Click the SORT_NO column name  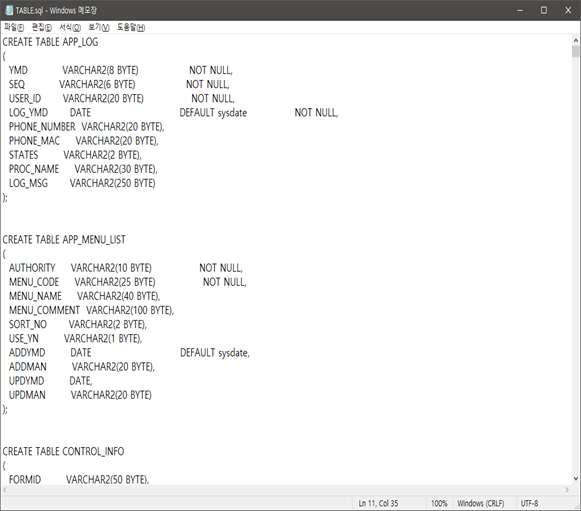(x=28, y=324)
